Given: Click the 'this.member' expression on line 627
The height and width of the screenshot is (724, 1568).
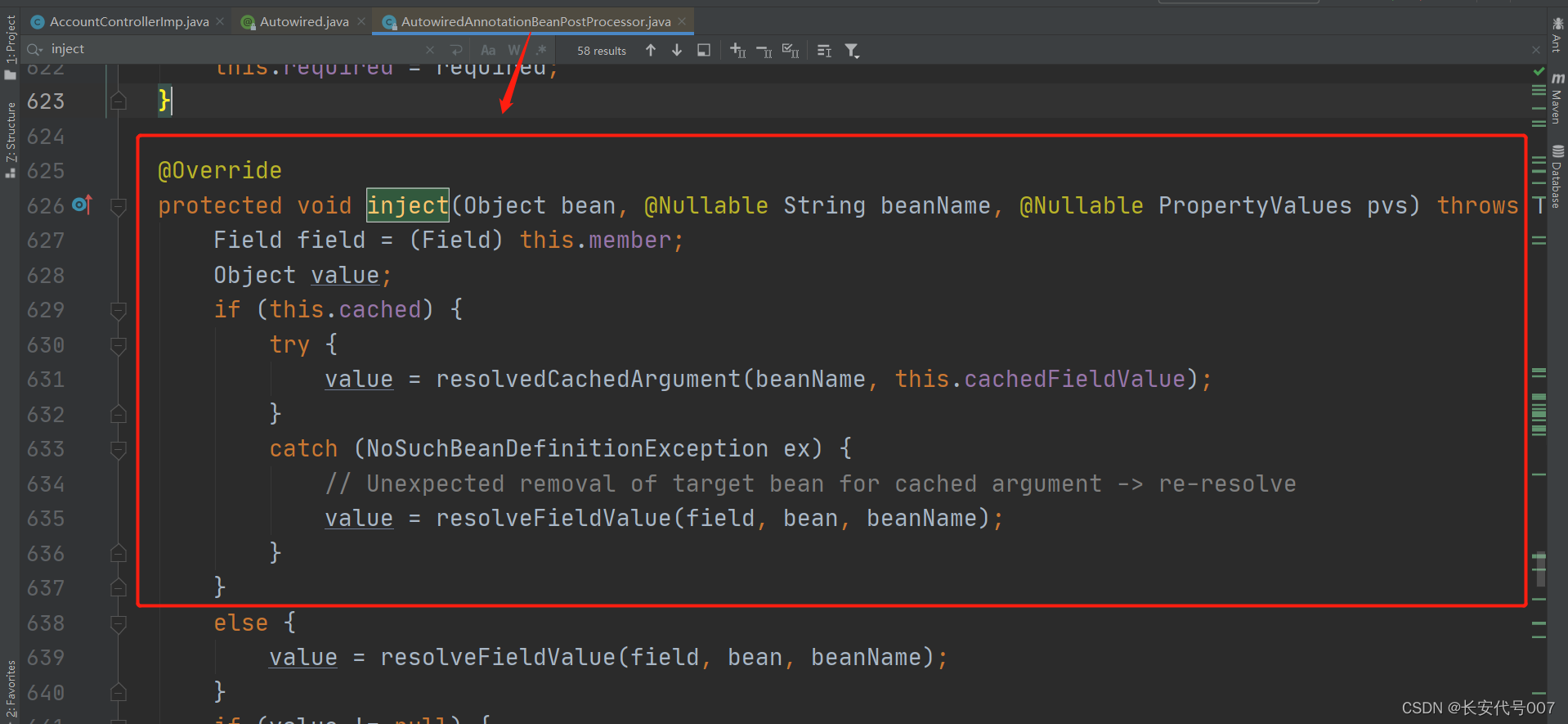Looking at the screenshot, I should click(595, 241).
